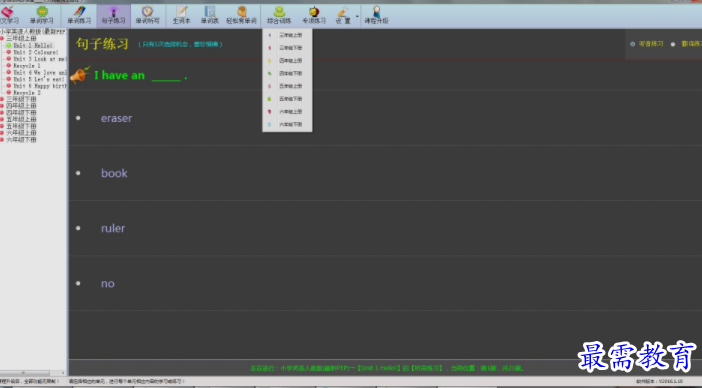The width and height of the screenshot is (702, 388).
Task: Expand the 五年级上册 node in the tree
Action: click(x=2, y=119)
